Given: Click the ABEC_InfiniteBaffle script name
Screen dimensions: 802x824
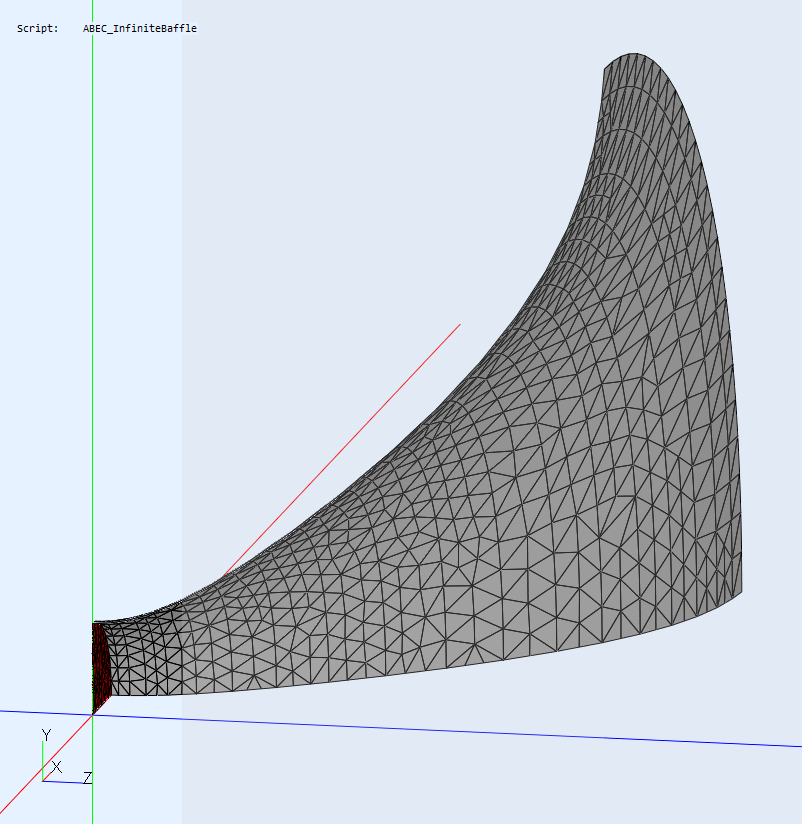Looking at the screenshot, I should tap(140, 28).
